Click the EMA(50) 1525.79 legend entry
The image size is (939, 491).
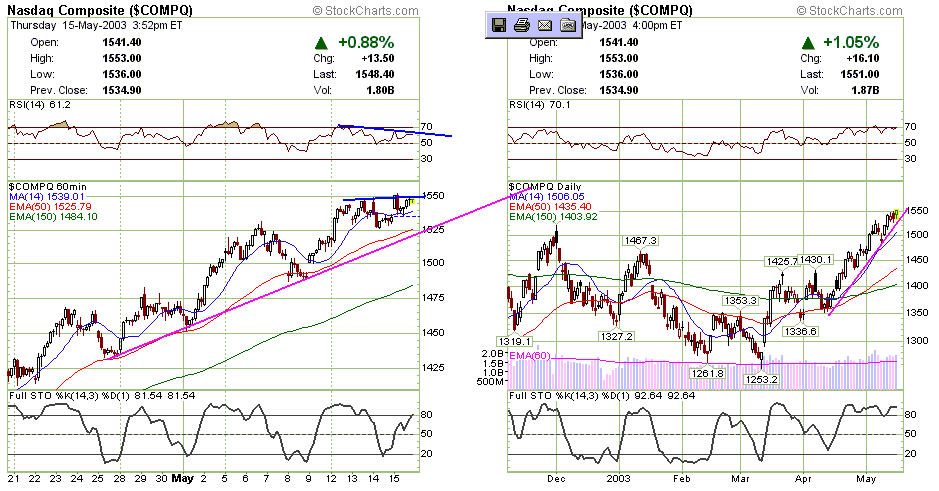[x=50, y=207]
